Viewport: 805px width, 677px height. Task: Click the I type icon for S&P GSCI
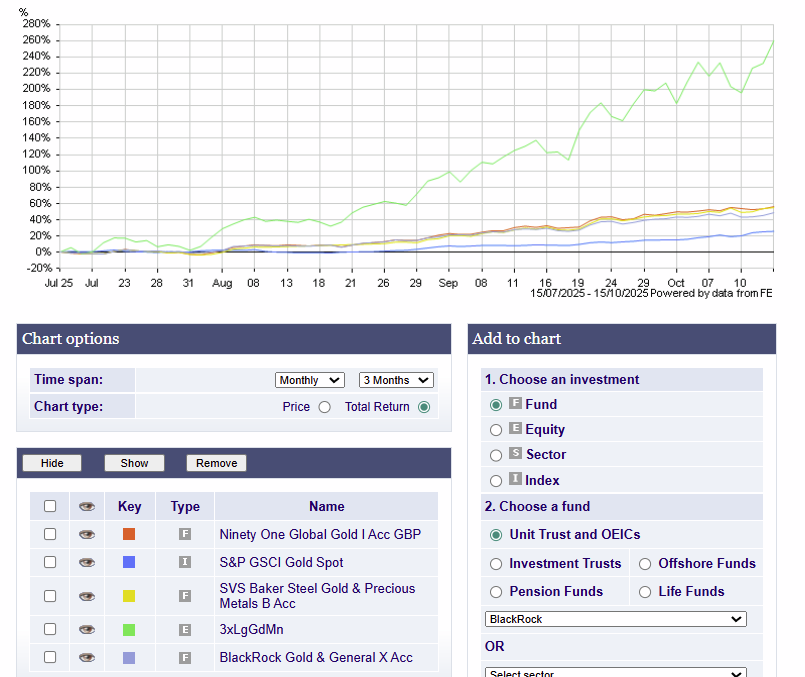point(185,563)
